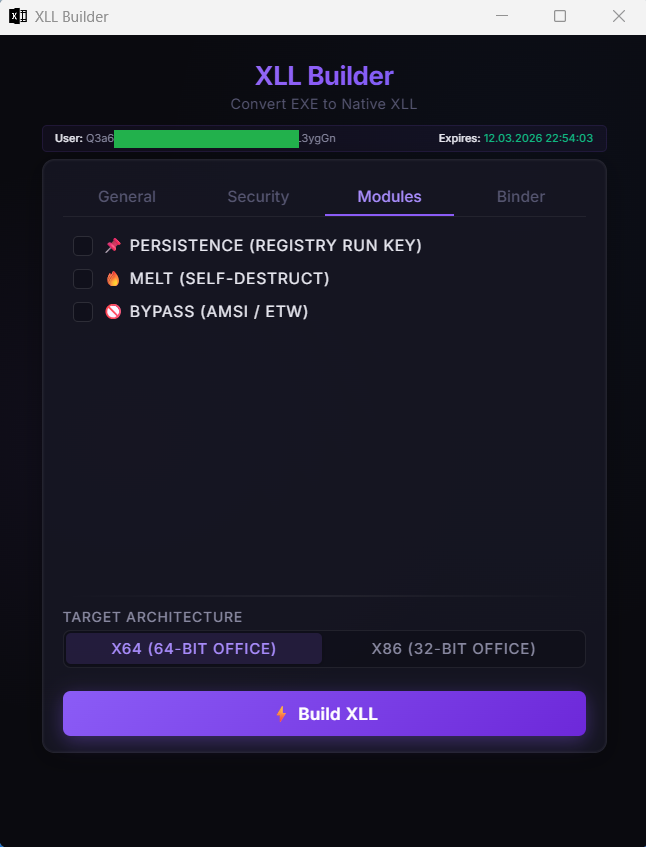Close the XLL Builder window
The image size is (646, 847).
(x=618, y=16)
